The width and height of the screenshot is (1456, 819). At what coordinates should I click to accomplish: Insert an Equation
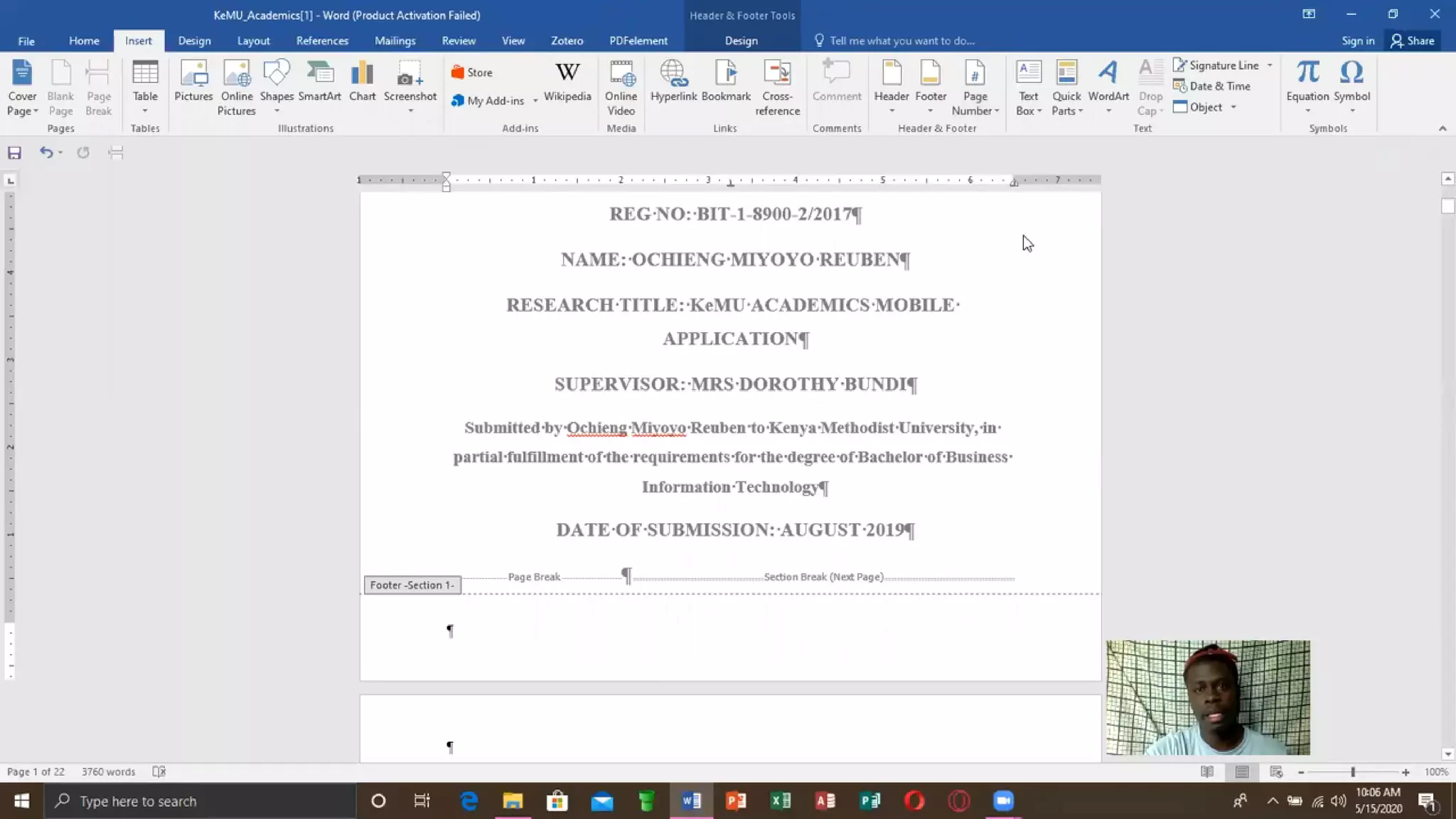[1307, 88]
